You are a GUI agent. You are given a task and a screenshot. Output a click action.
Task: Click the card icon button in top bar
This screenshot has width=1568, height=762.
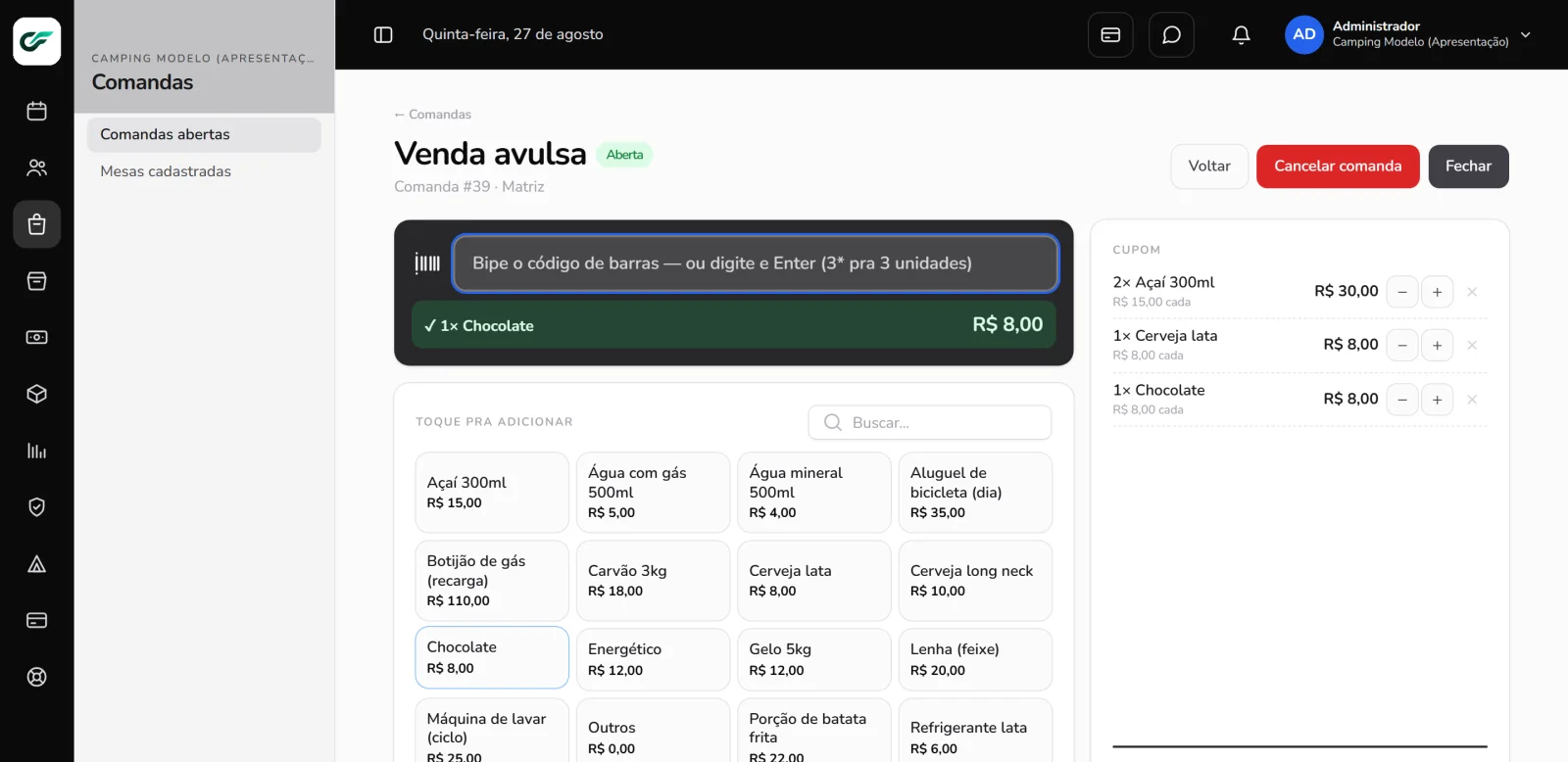(x=1110, y=34)
